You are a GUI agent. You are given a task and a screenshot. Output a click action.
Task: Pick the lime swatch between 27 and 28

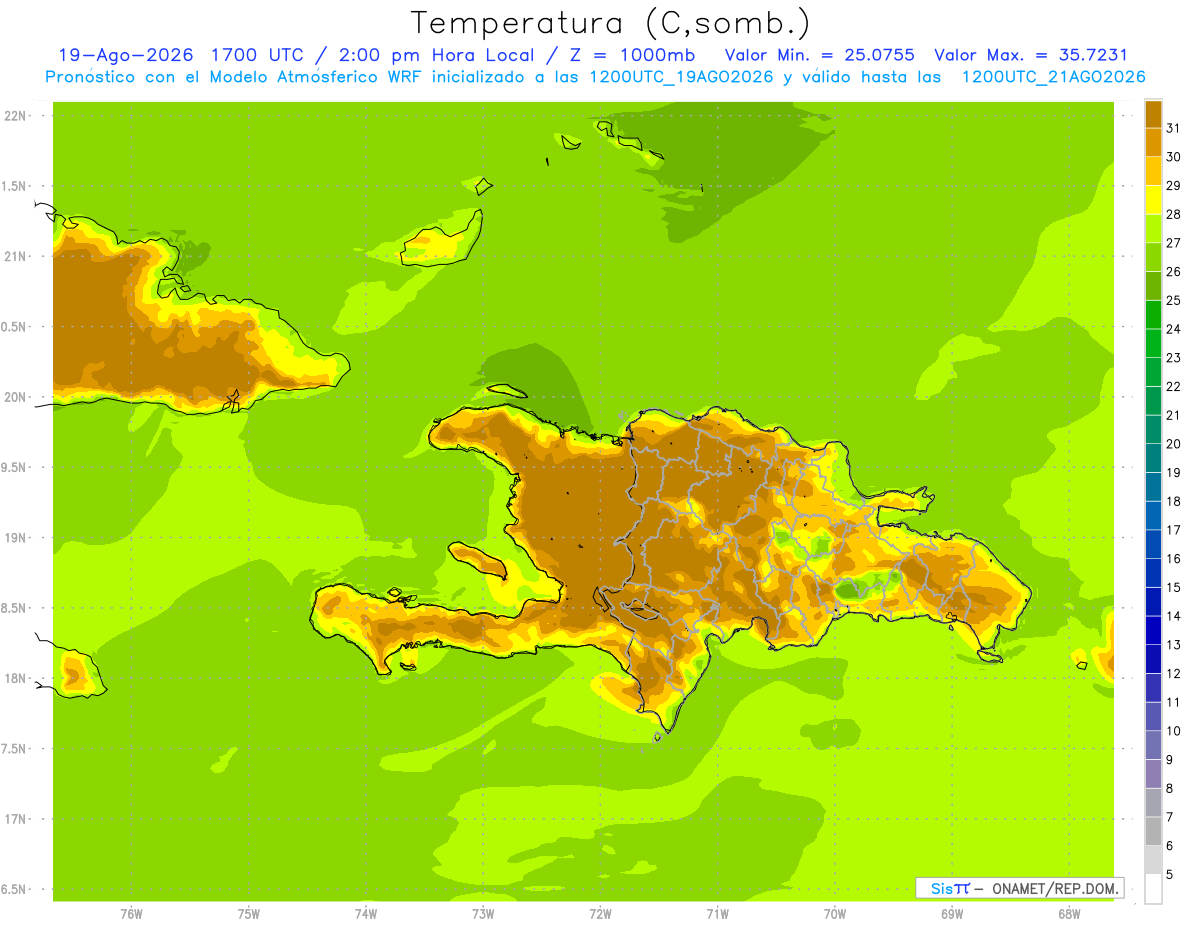(x=1153, y=228)
